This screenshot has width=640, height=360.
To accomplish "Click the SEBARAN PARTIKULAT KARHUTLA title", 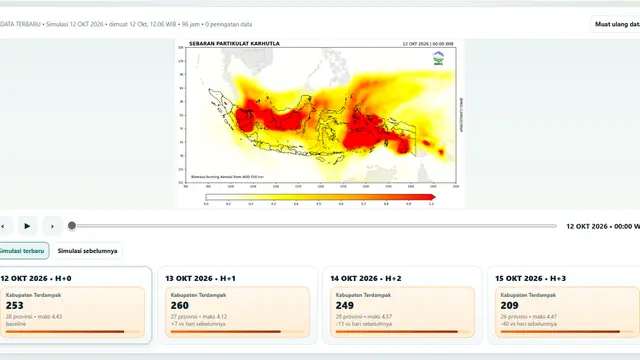I will [234, 43].
